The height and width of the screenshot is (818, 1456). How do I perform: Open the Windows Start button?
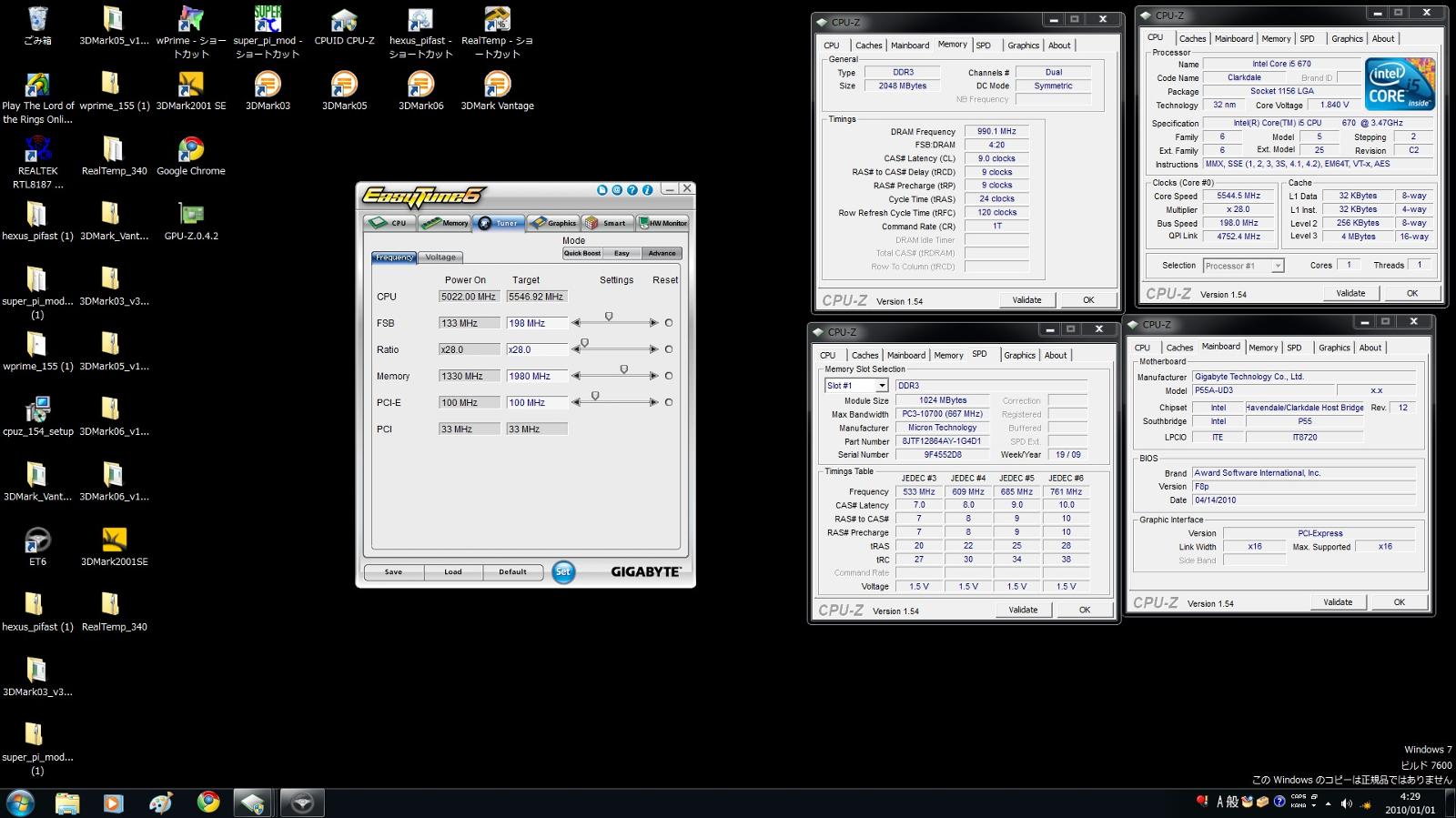20,803
